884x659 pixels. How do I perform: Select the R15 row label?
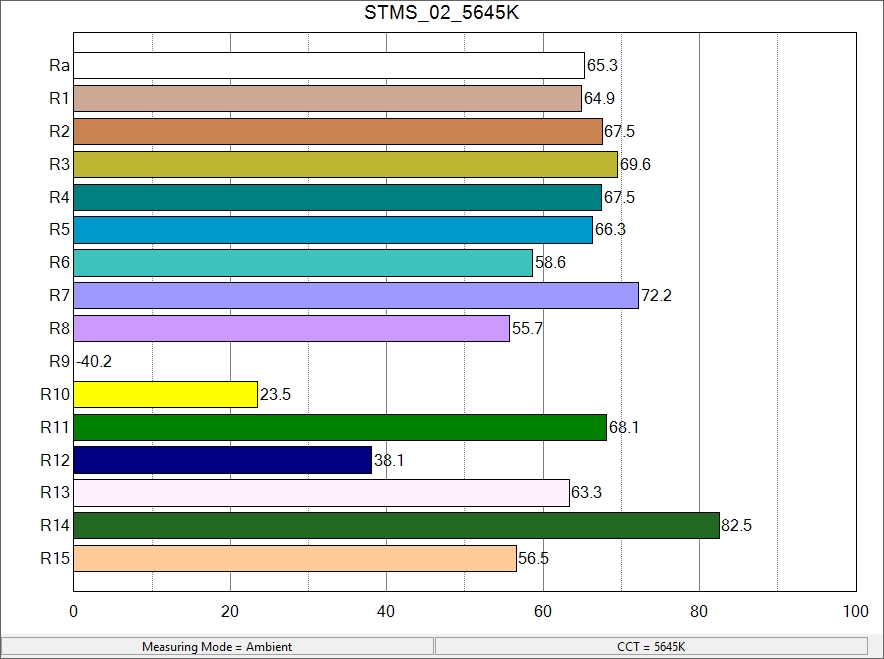(x=55, y=558)
